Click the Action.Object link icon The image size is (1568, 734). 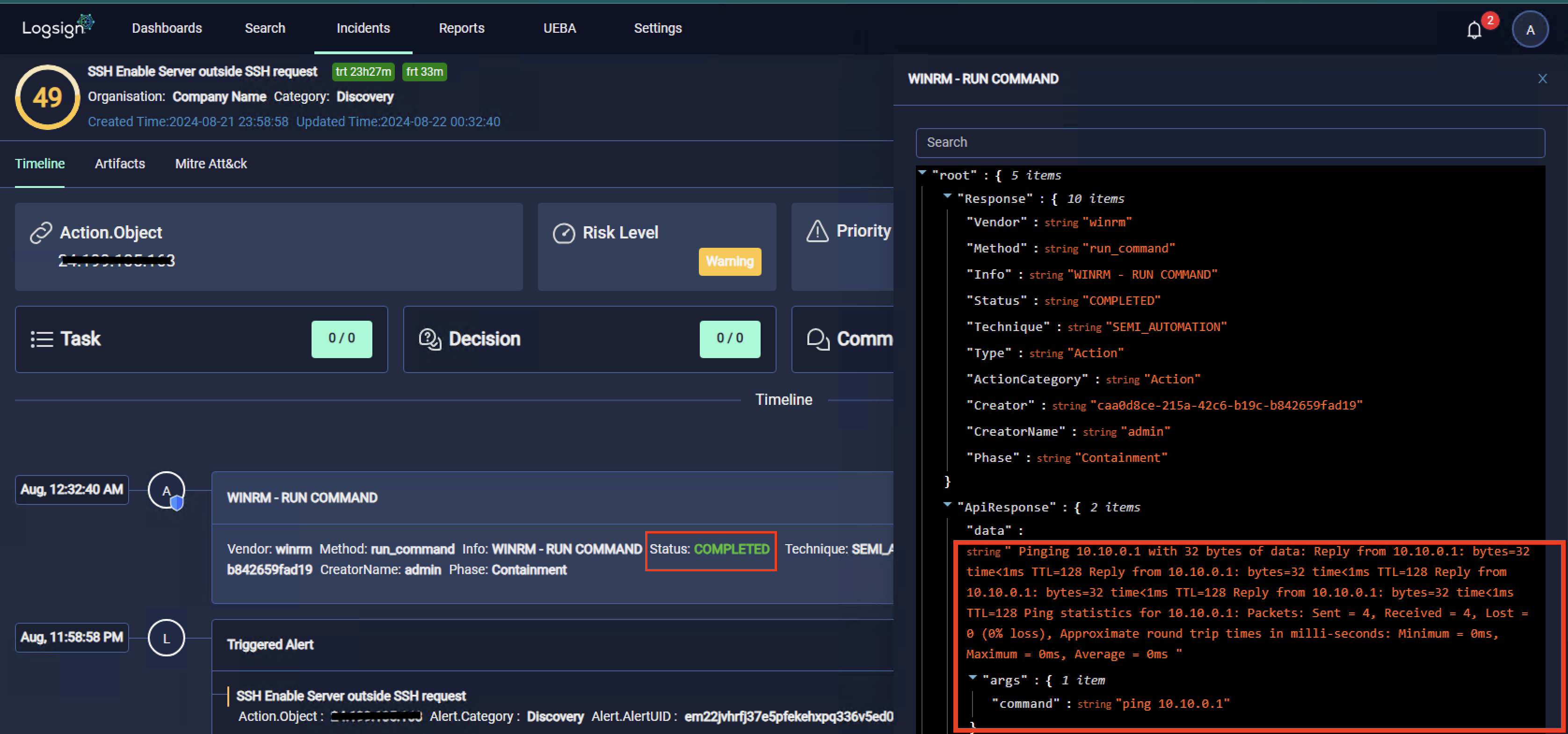[41, 232]
